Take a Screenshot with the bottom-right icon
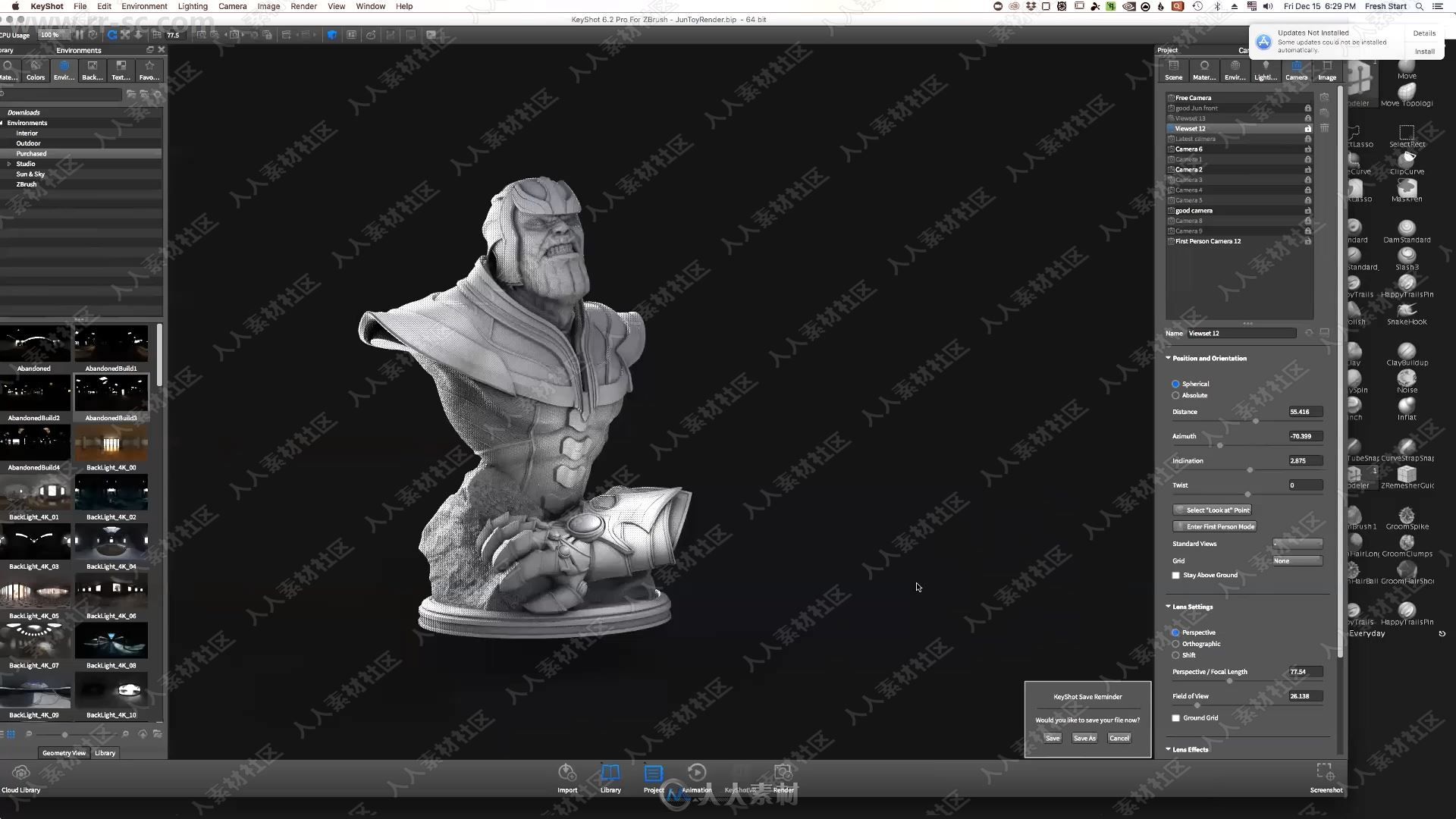1456x819 pixels. click(1326, 779)
